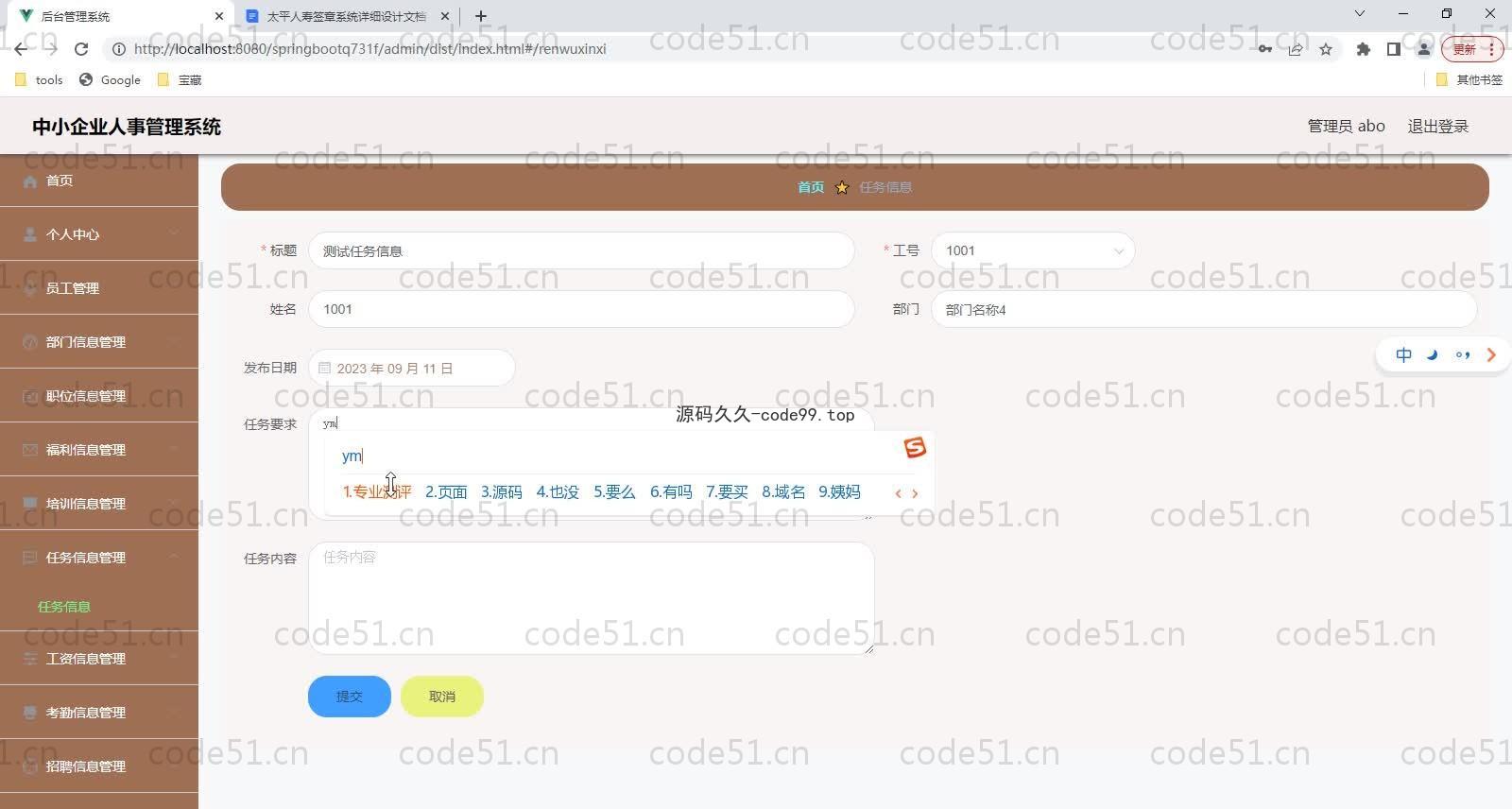Choose IME candidate 1.专业测评
Image resolution: width=1512 pixels, height=809 pixels.
coord(377,491)
